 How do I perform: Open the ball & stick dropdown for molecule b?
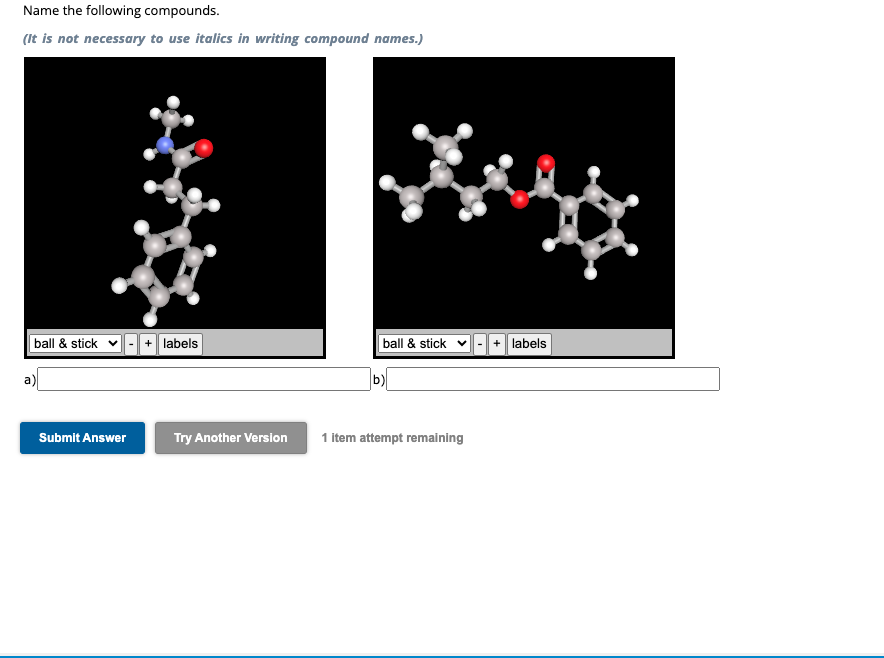tap(422, 343)
